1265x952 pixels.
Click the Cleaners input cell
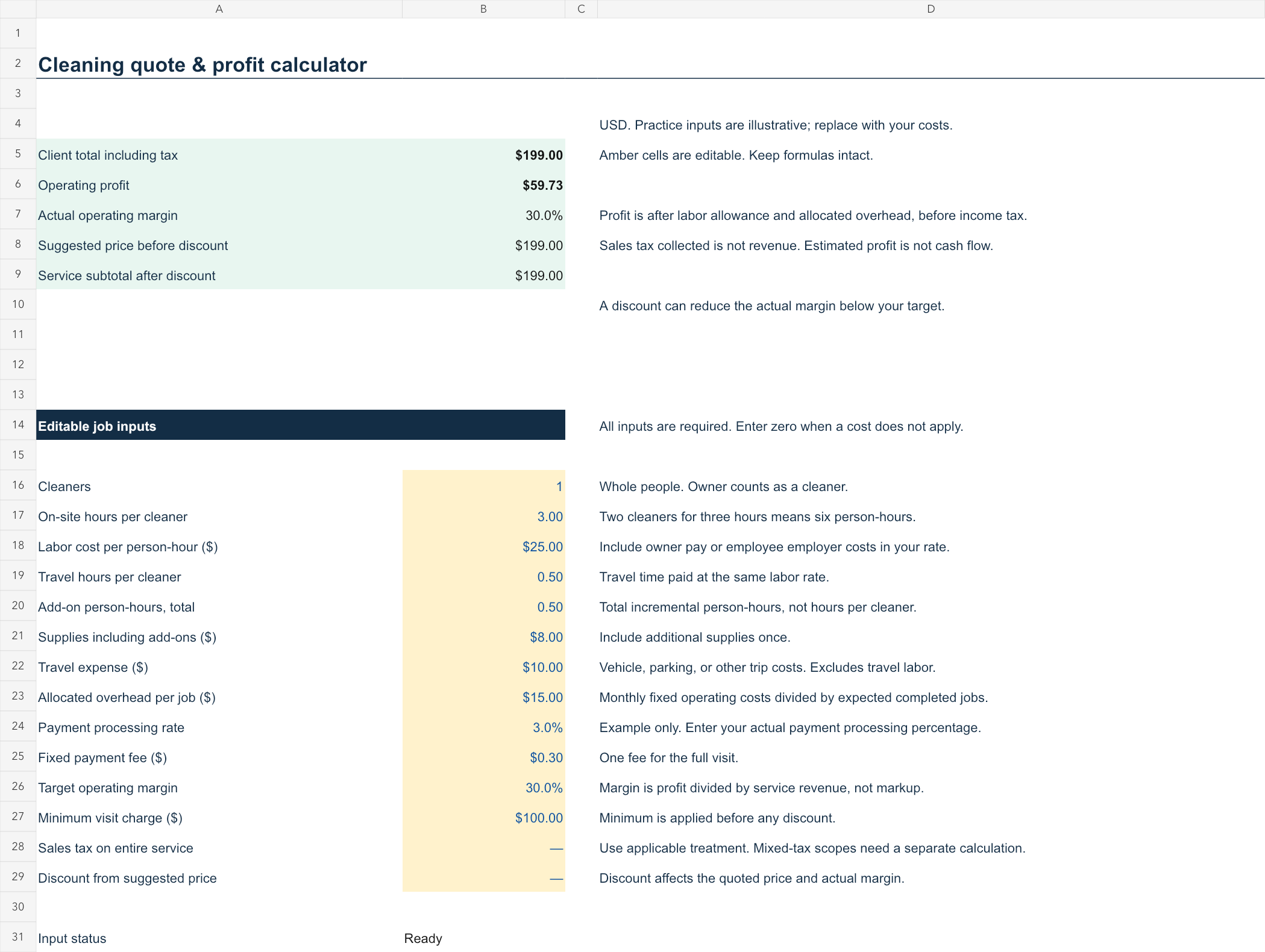click(x=483, y=486)
